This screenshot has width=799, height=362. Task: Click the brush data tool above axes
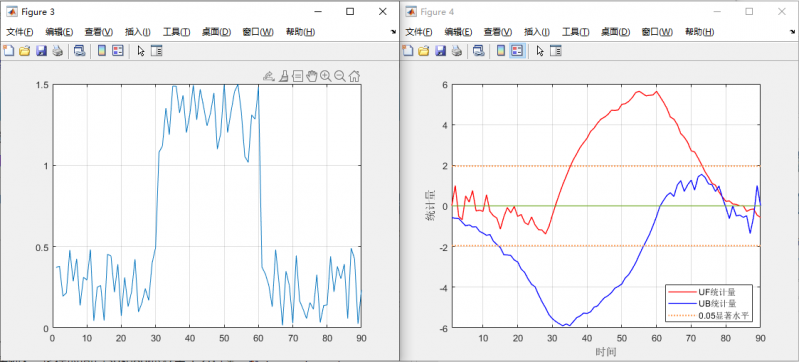point(283,76)
